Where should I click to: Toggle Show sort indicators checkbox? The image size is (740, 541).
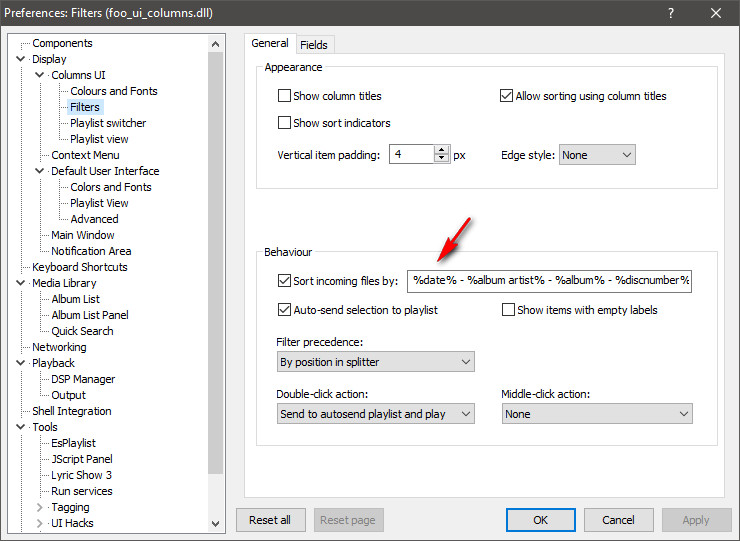(285, 123)
